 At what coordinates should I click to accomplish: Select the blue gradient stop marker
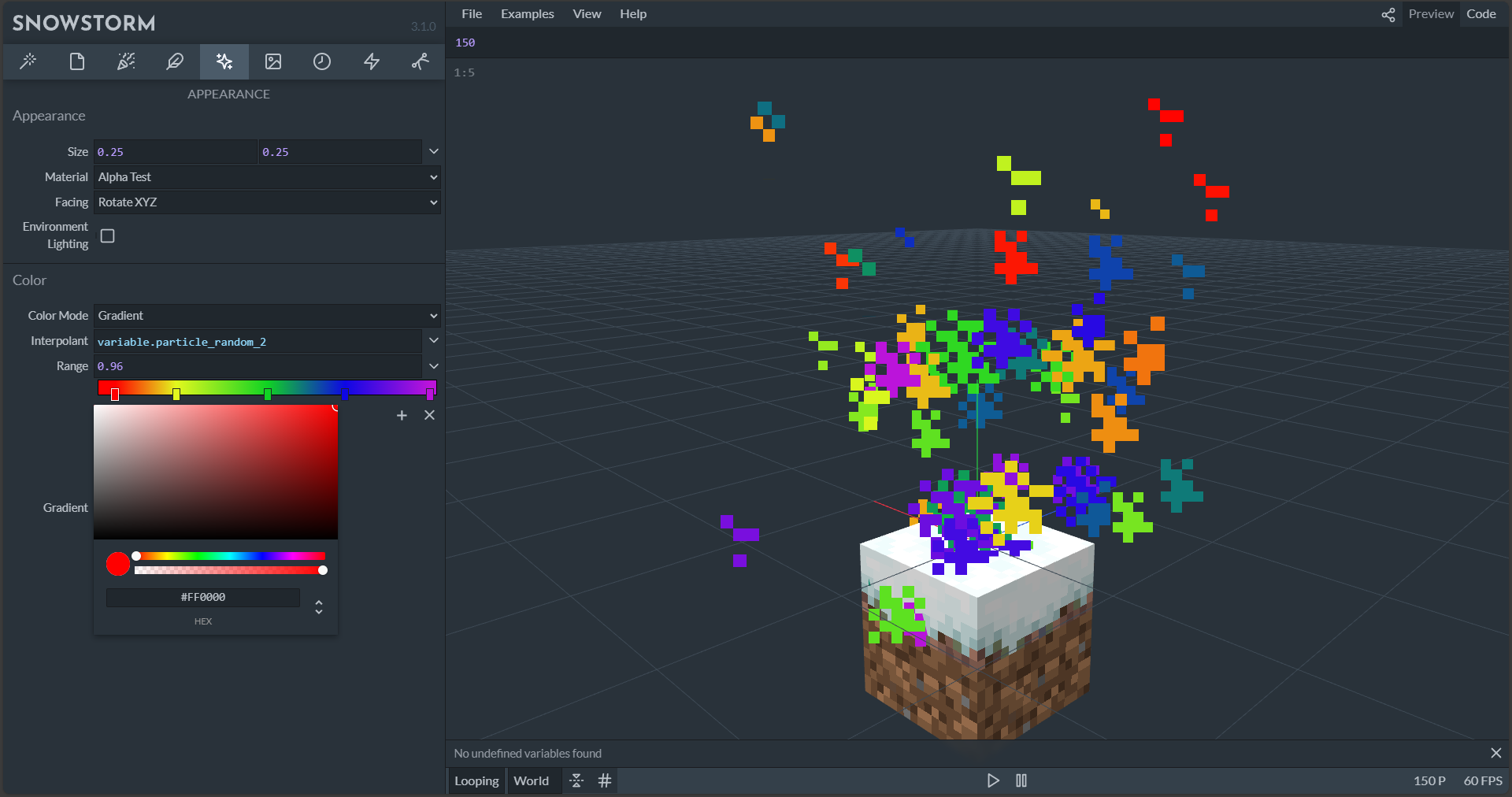pyautogui.click(x=344, y=394)
